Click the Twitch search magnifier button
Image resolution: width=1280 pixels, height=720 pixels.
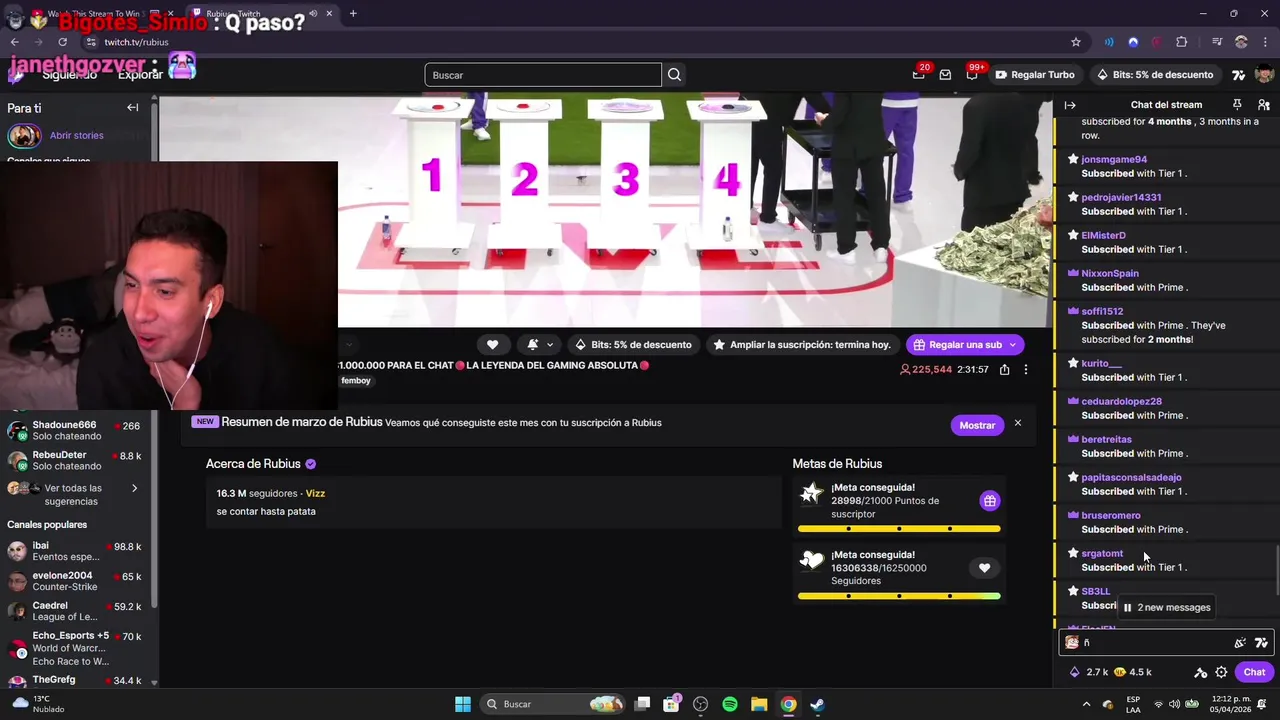674,75
